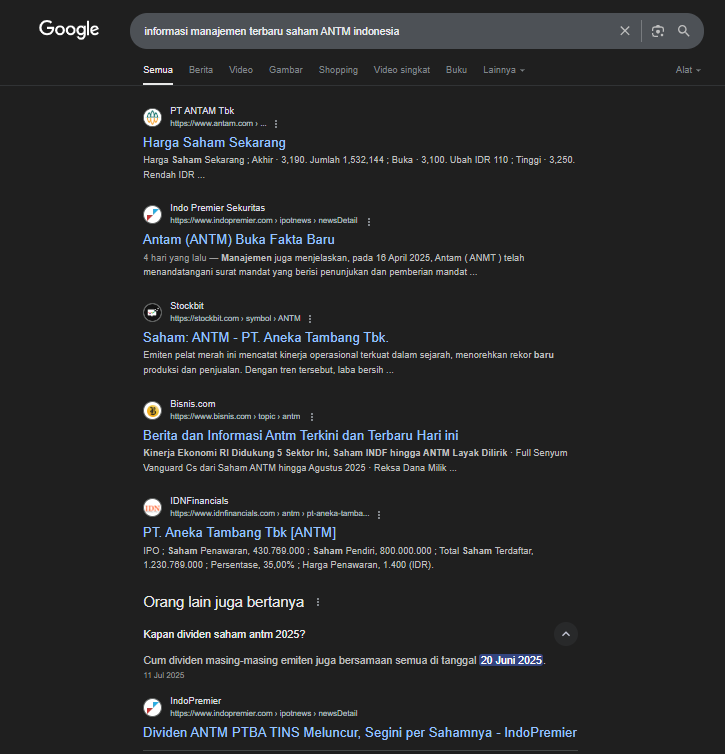Viewport: 725px width, 754px height.
Task: Click the IndoPremier favicon in the dividend answer
Action: 152,707
